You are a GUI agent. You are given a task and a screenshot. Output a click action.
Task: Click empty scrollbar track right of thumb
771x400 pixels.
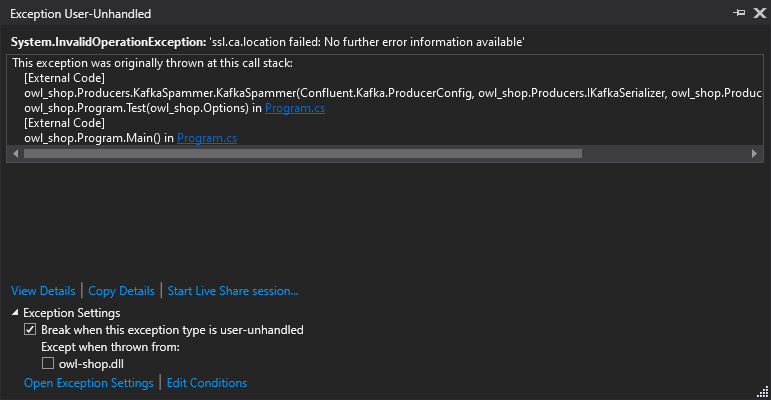click(x=665, y=154)
